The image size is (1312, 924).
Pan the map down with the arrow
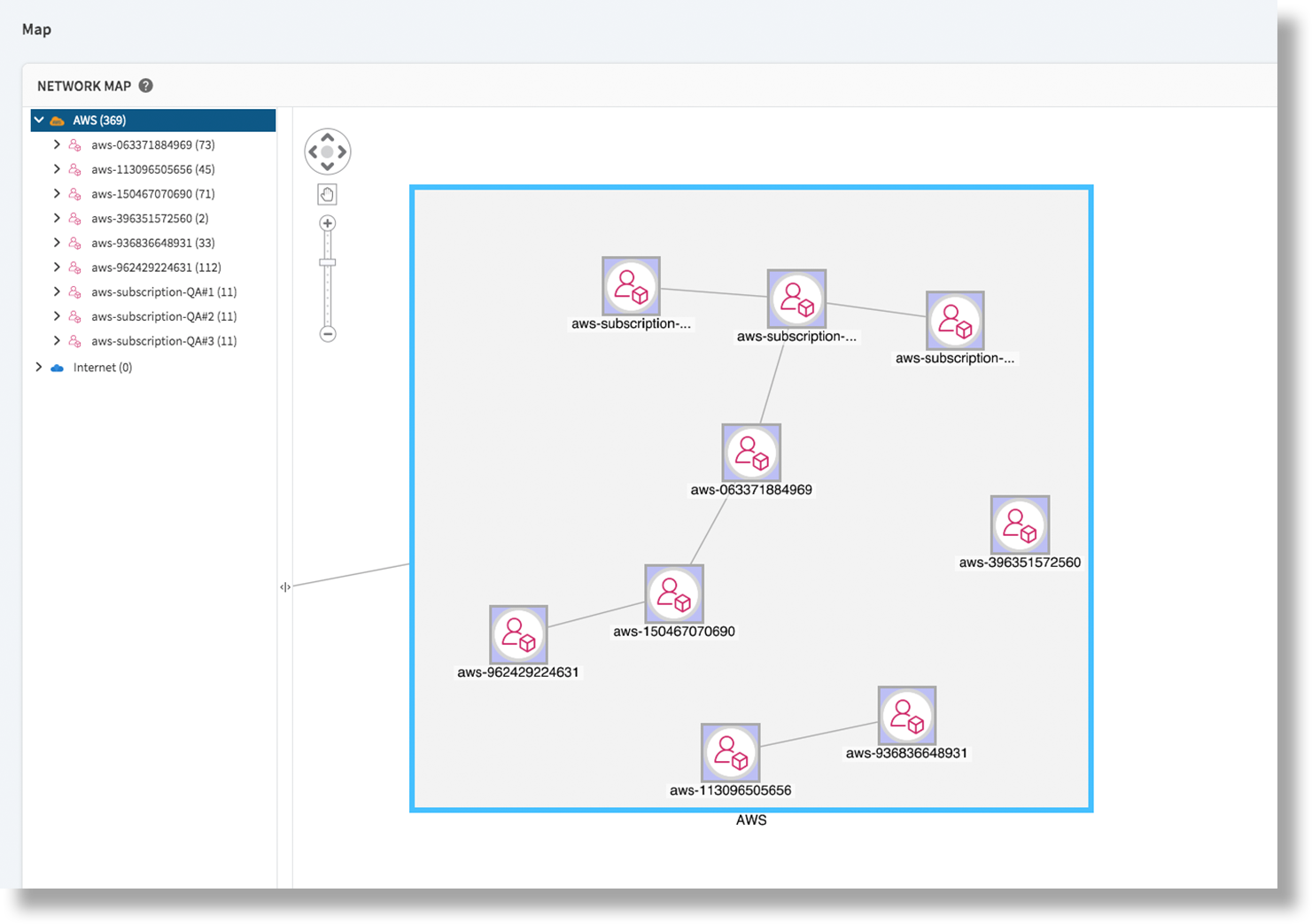(328, 167)
